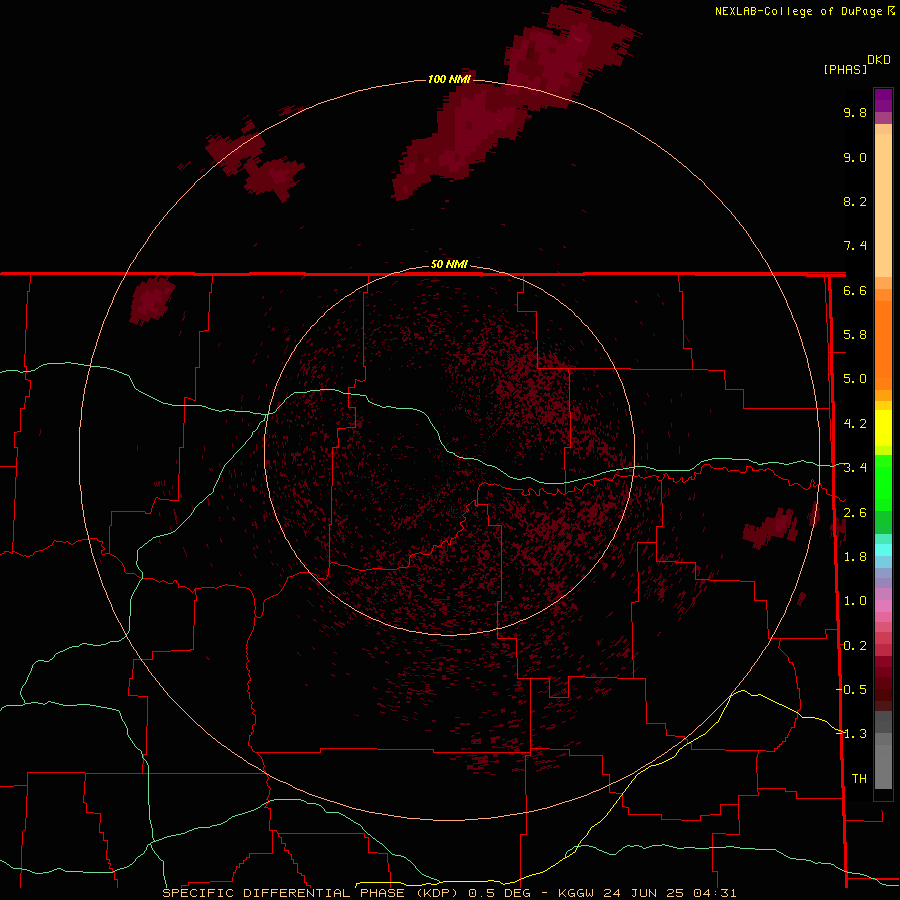Pick the peach band of the color bar
900x900 pixels.
click(x=883, y=201)
